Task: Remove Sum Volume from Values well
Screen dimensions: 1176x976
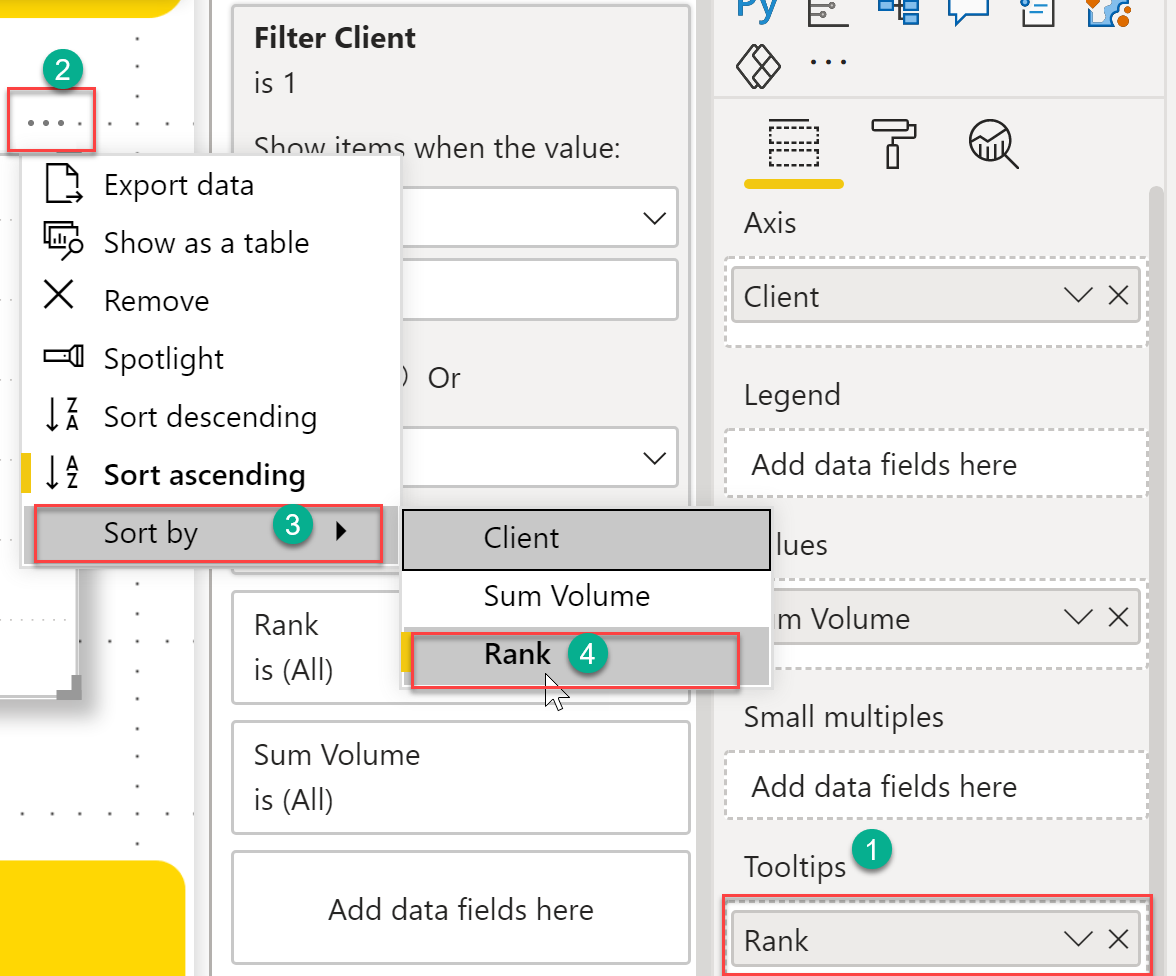Action: 1118,618
